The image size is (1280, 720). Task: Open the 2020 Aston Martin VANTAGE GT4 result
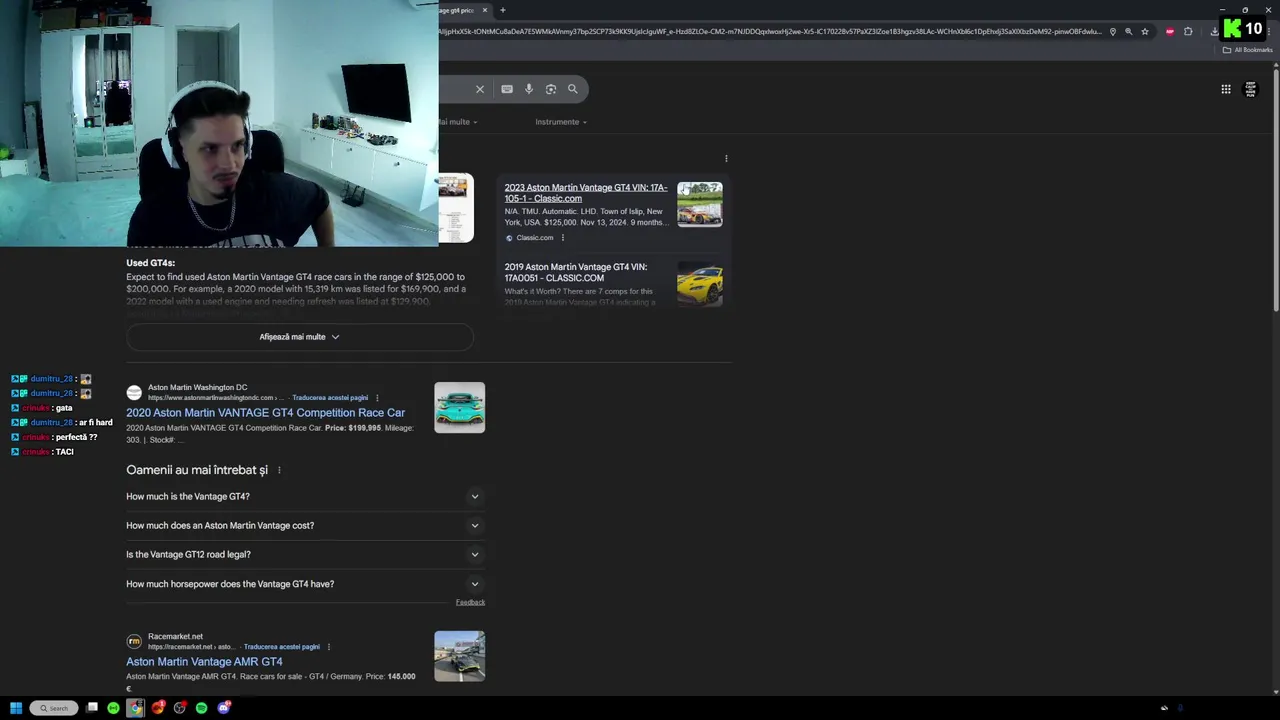pos(265,413)
